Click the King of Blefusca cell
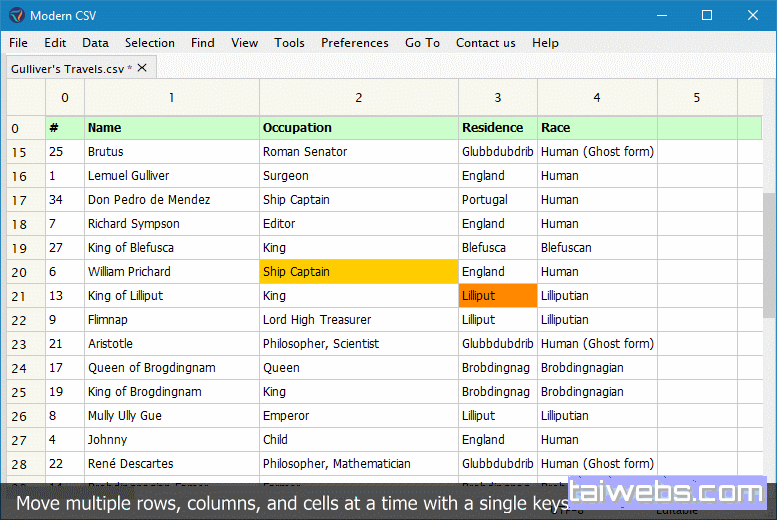Screen dimensions: 777x520 (171, 248)
